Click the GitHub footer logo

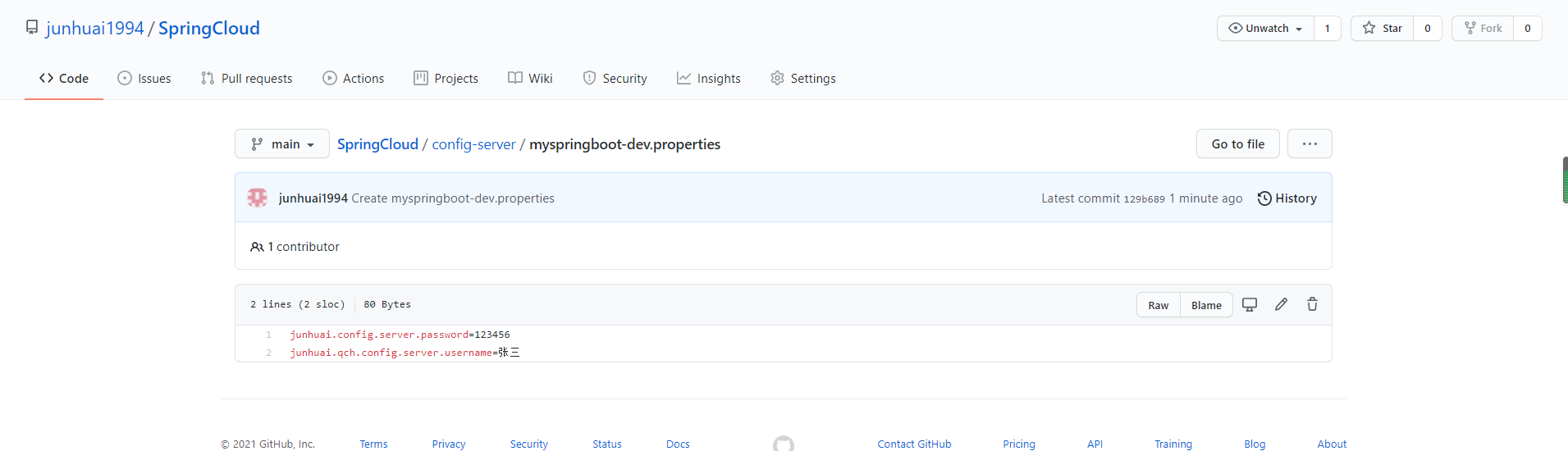point(783,444)
